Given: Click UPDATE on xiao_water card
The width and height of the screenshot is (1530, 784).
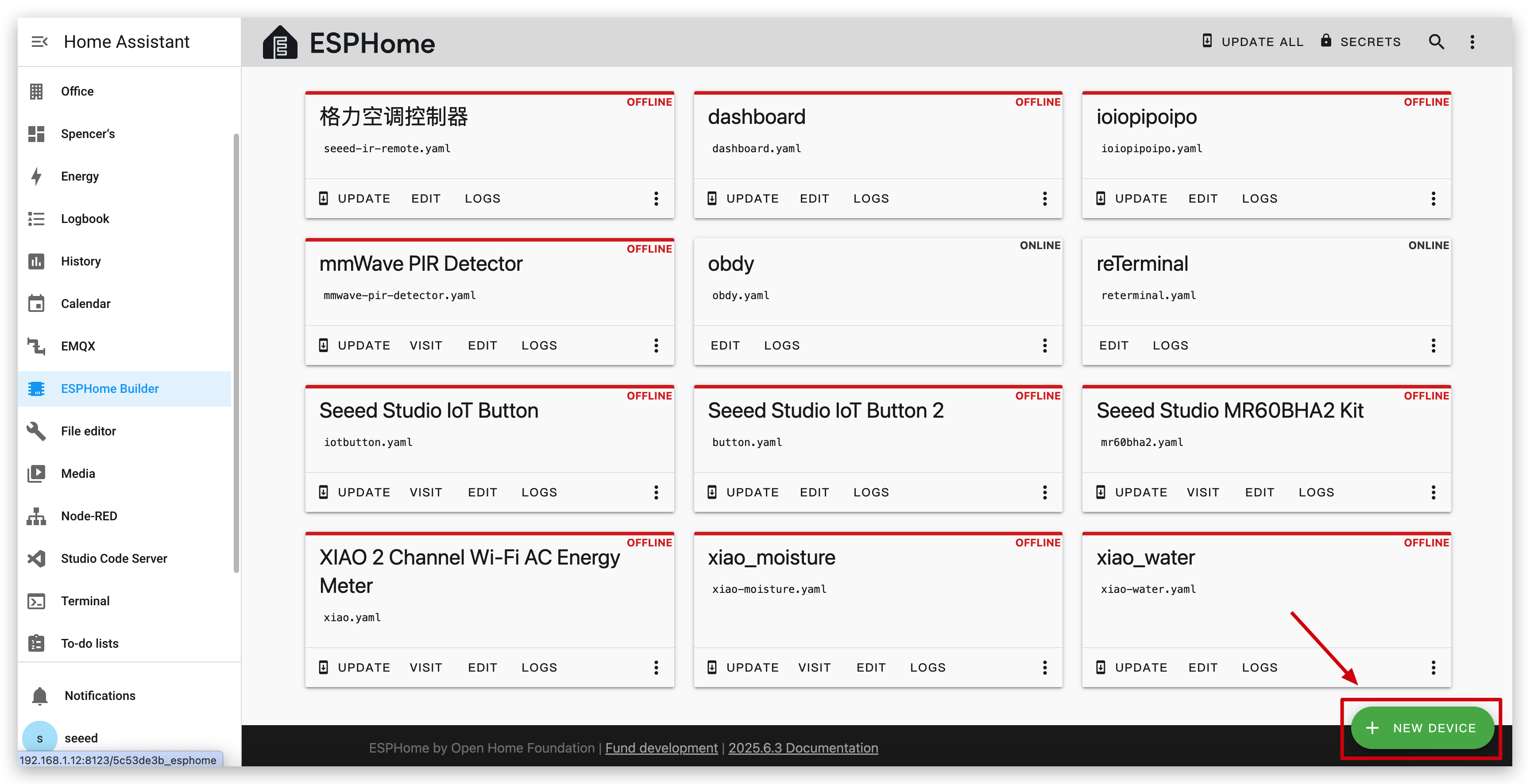Looking at the screenshot, I should tap(1132, 668).
